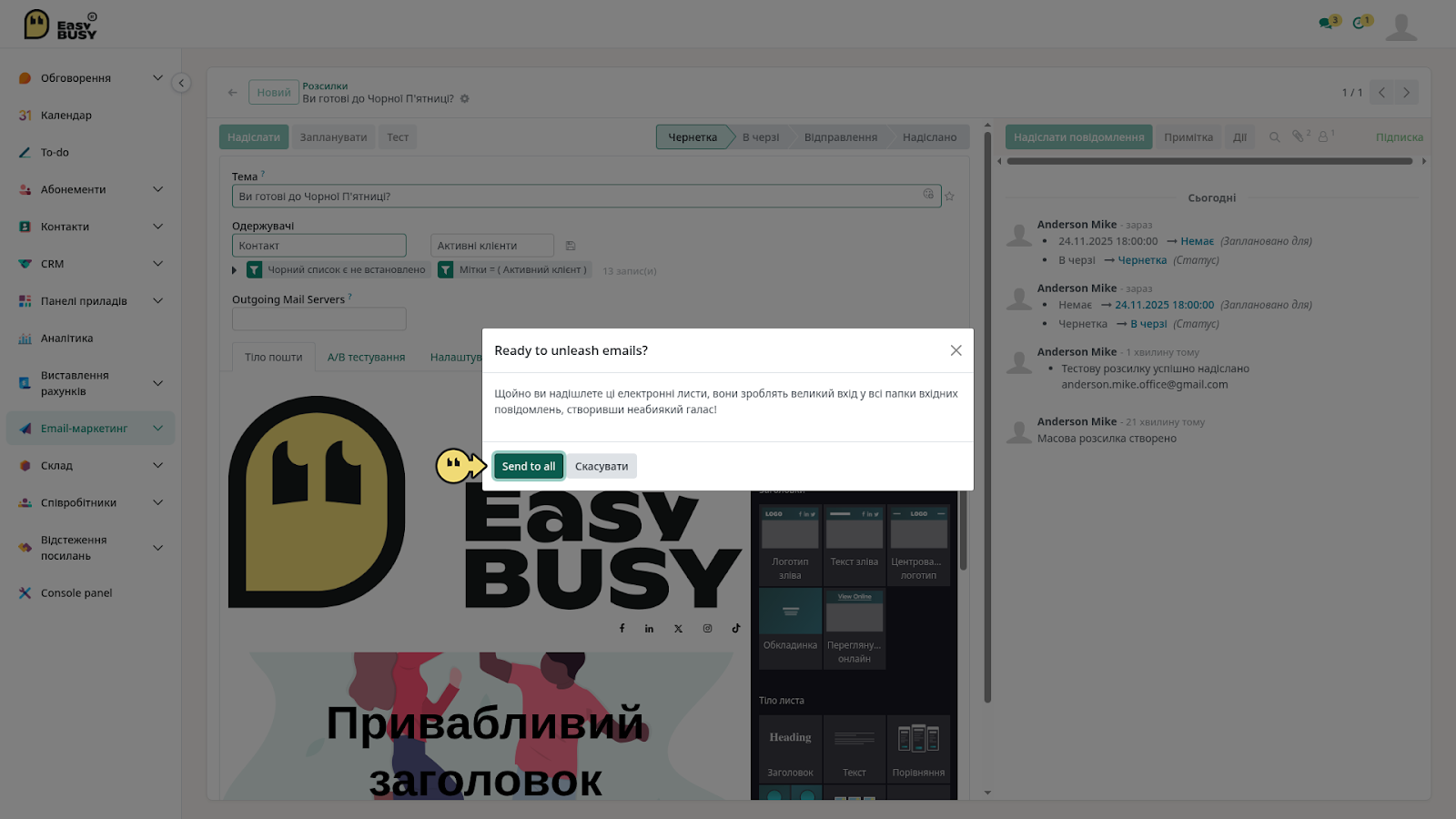
Task: Click the Абонементи sidebar icon
Action: pos(25,189)
